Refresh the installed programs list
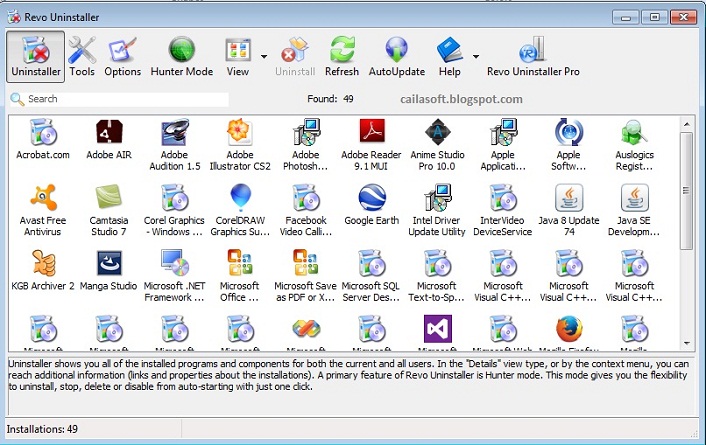The height and width of the screenshot is (445, 706). pyautogui.click(x=342, y=57)
